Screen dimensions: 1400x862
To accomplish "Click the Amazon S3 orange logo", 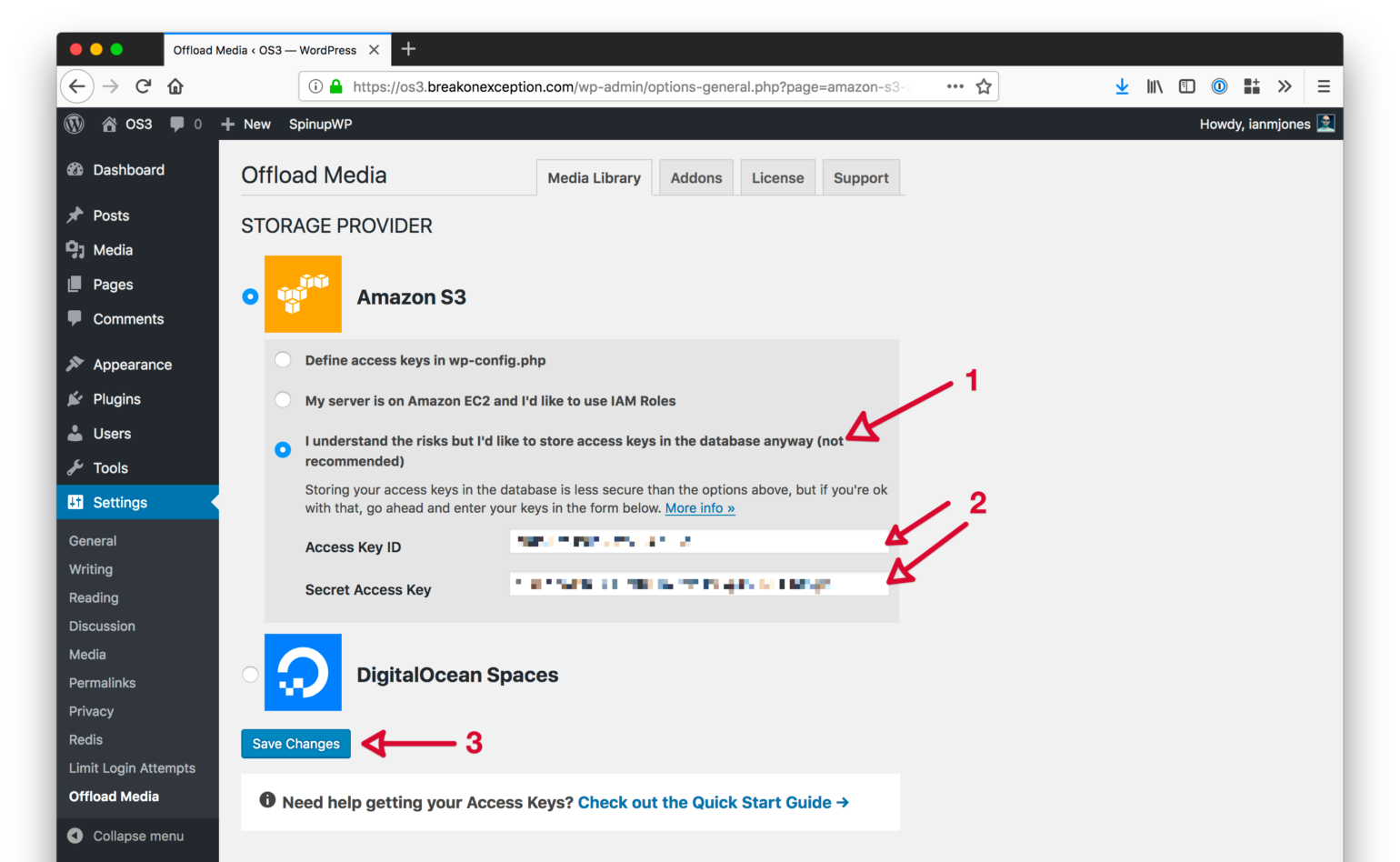I will [x=303, y=294].
